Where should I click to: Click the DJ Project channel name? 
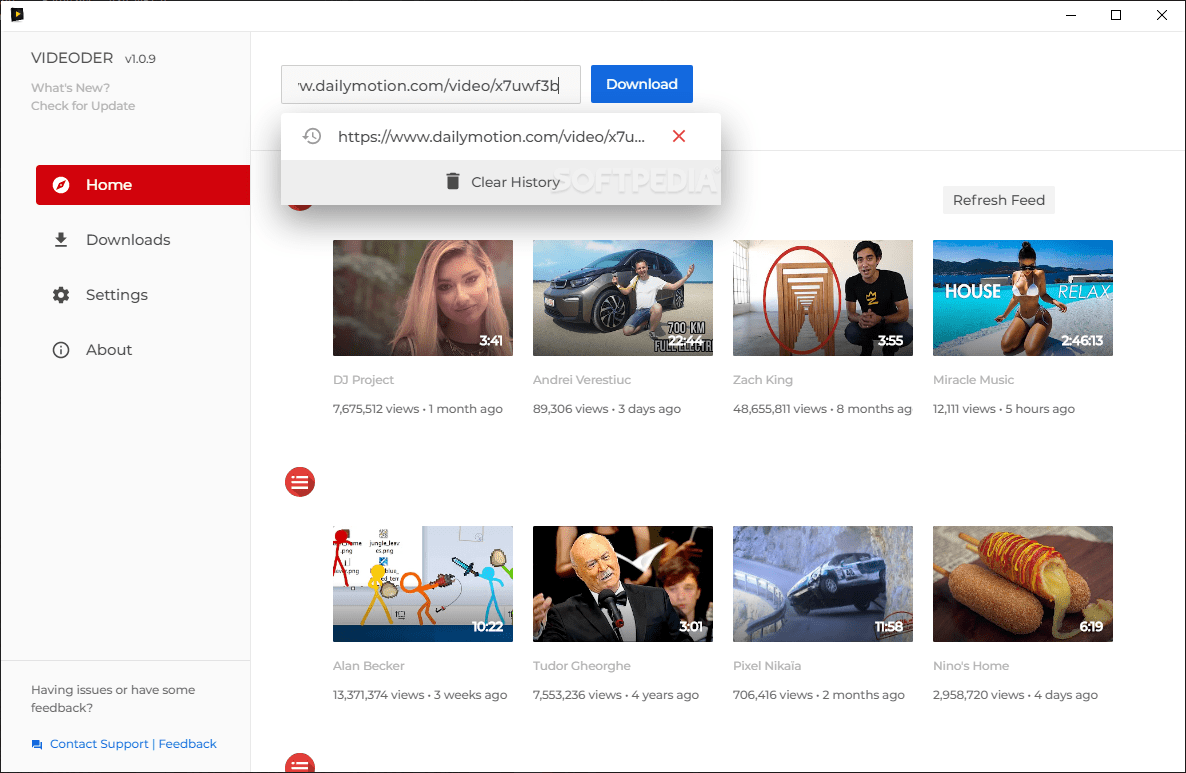(x=363, y=380)
